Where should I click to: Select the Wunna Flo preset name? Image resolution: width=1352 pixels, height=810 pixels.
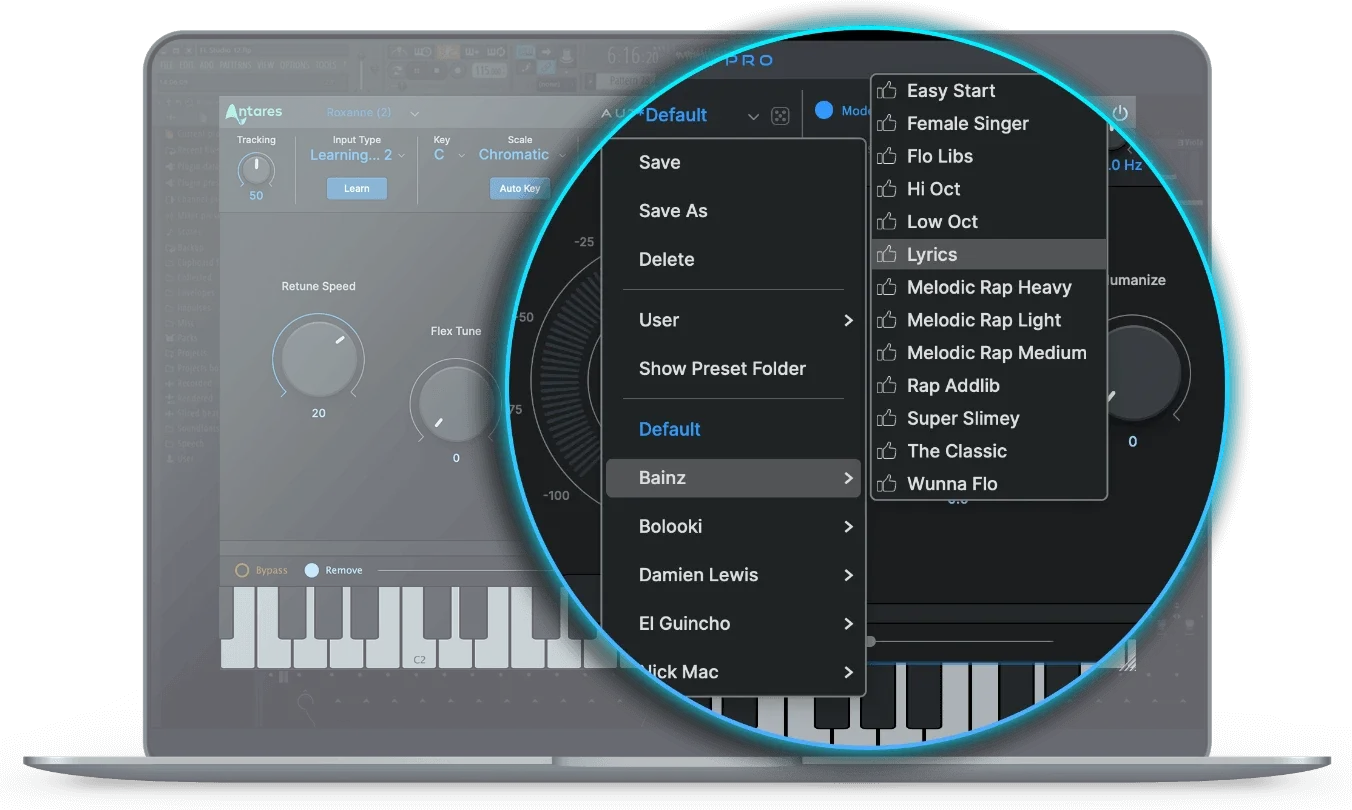pyautogui.click(x=952, y=484)
